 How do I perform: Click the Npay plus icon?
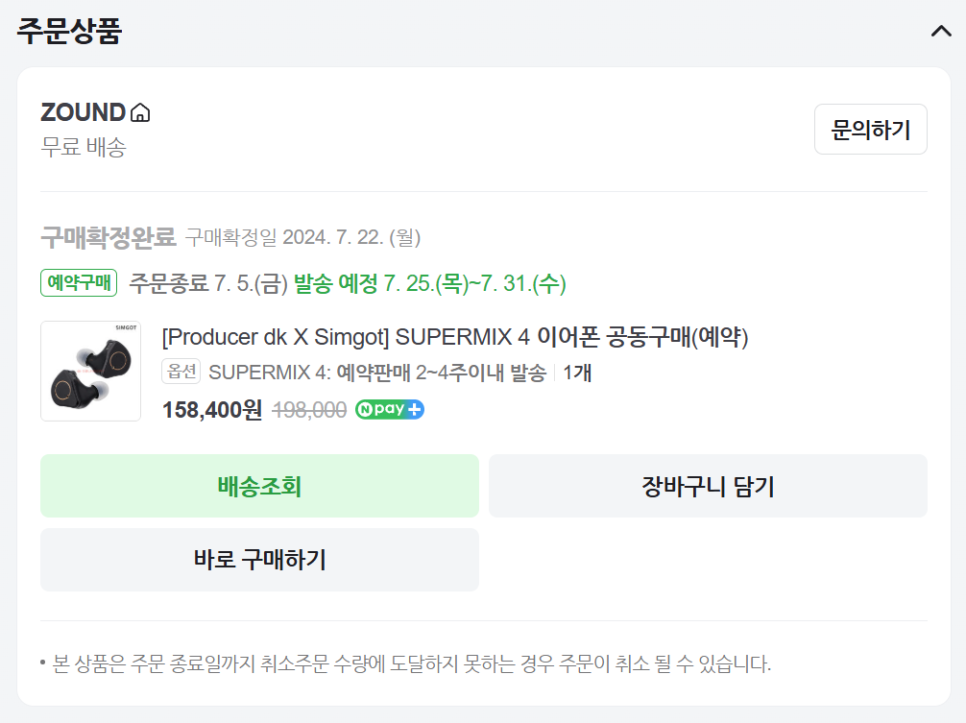click(389, 410)
